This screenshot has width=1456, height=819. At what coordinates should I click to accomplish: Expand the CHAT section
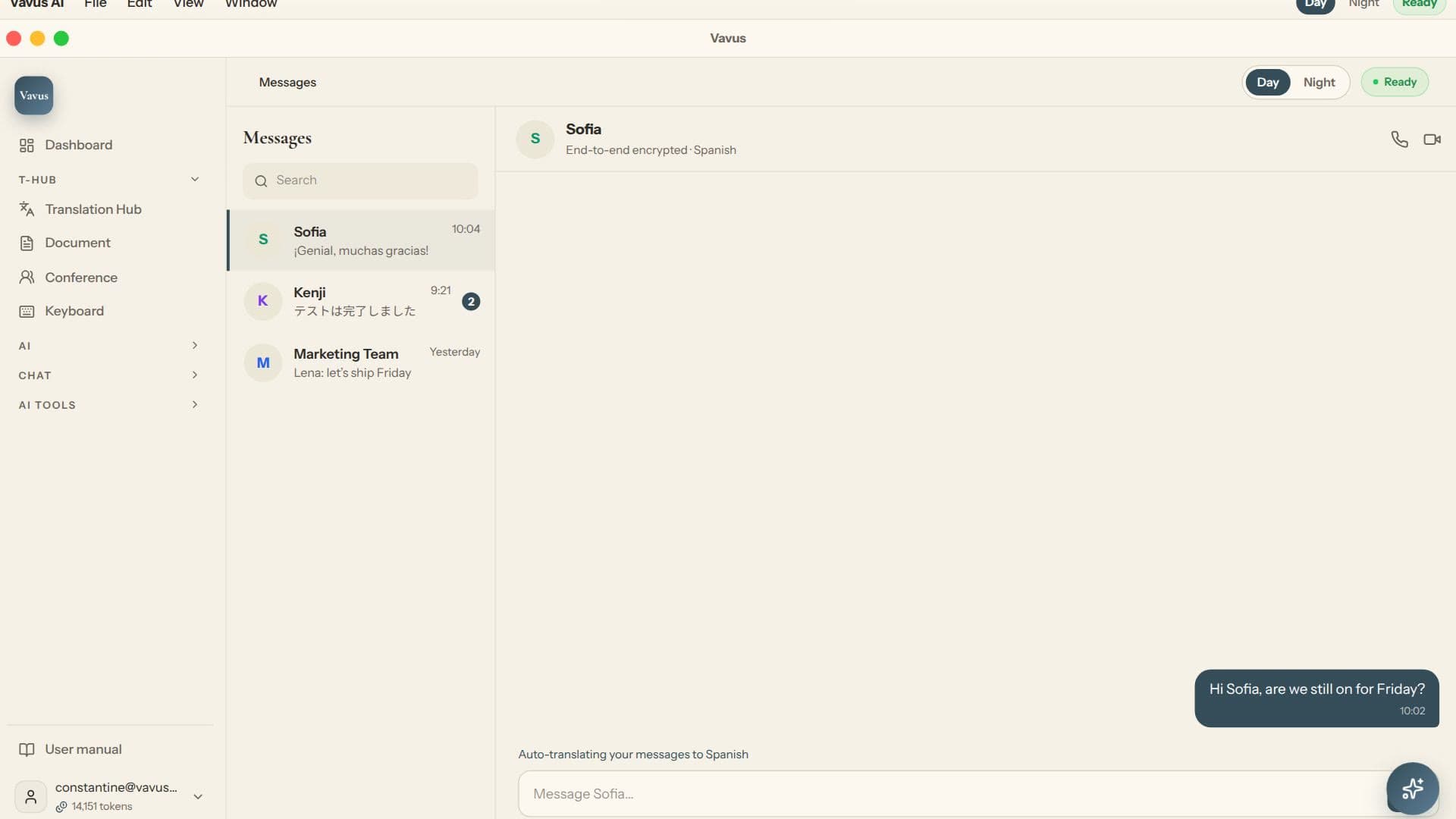195,375
